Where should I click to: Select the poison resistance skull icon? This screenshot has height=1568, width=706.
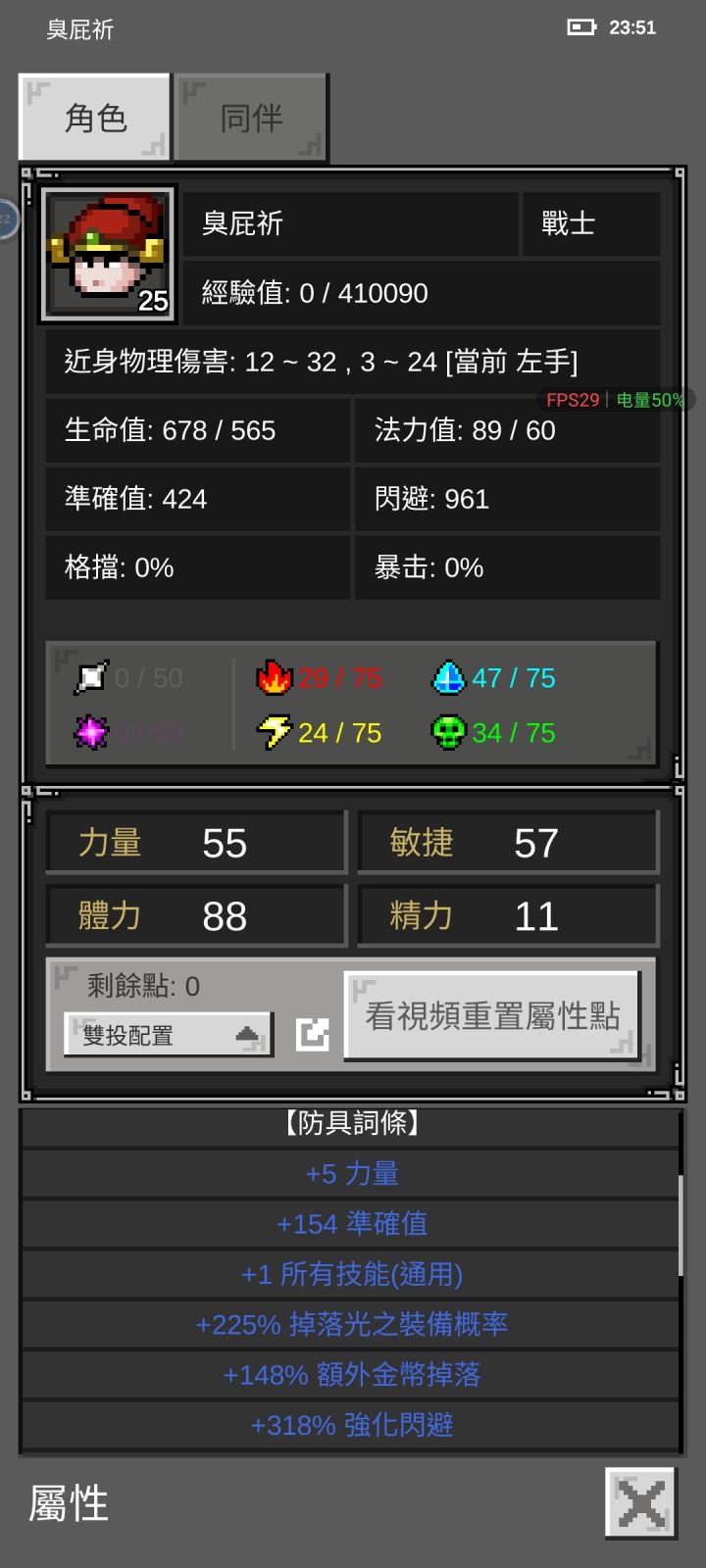click(x=448, y=732)
